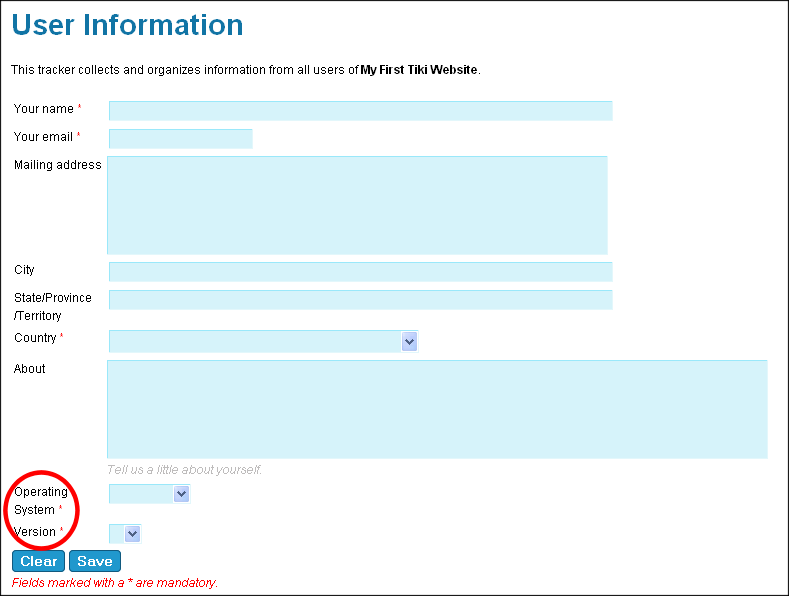Click the Your name input field
The height and width of the screenshot is (596, 789).
tap(360, 111)
